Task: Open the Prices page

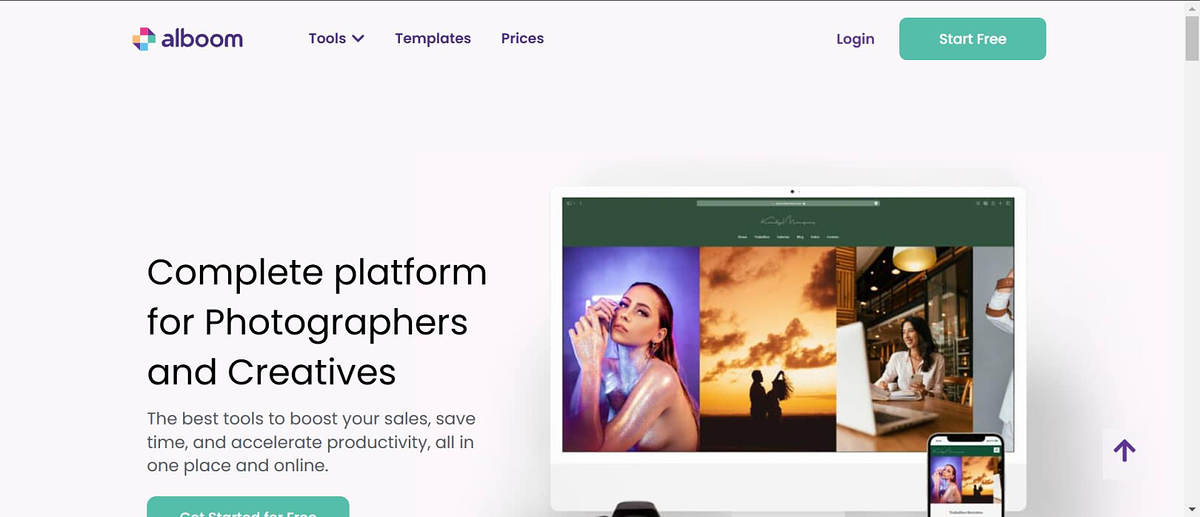Action: [x=522, y=39]
